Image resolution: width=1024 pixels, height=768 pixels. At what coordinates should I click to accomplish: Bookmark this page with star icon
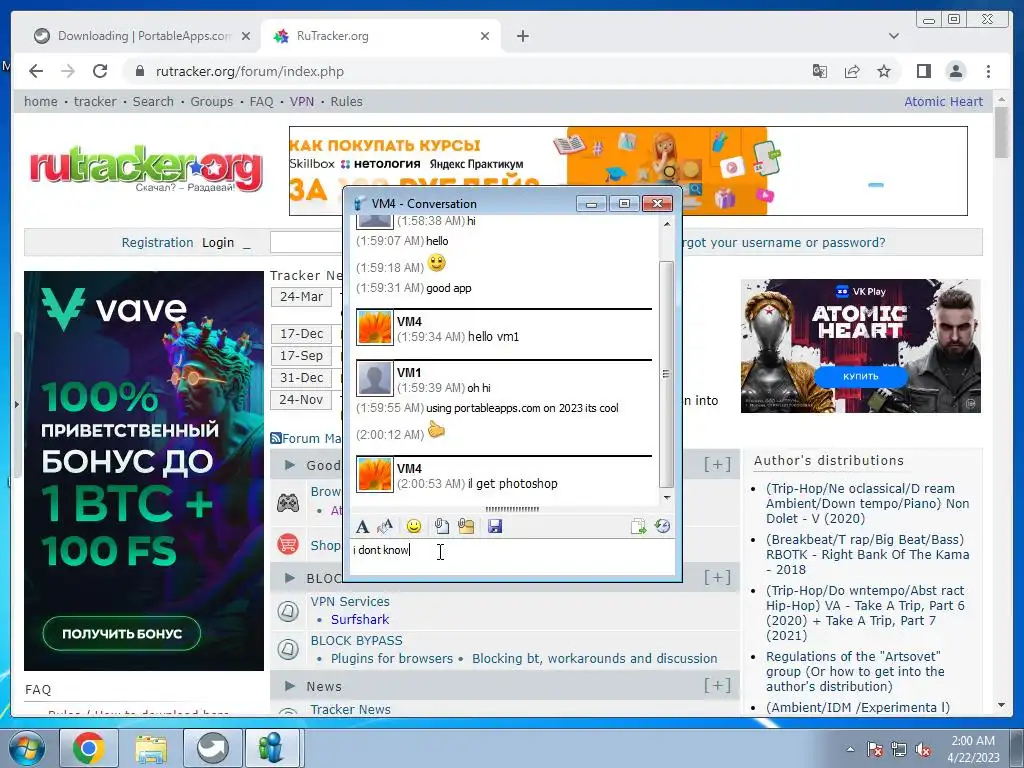[884, 71]
